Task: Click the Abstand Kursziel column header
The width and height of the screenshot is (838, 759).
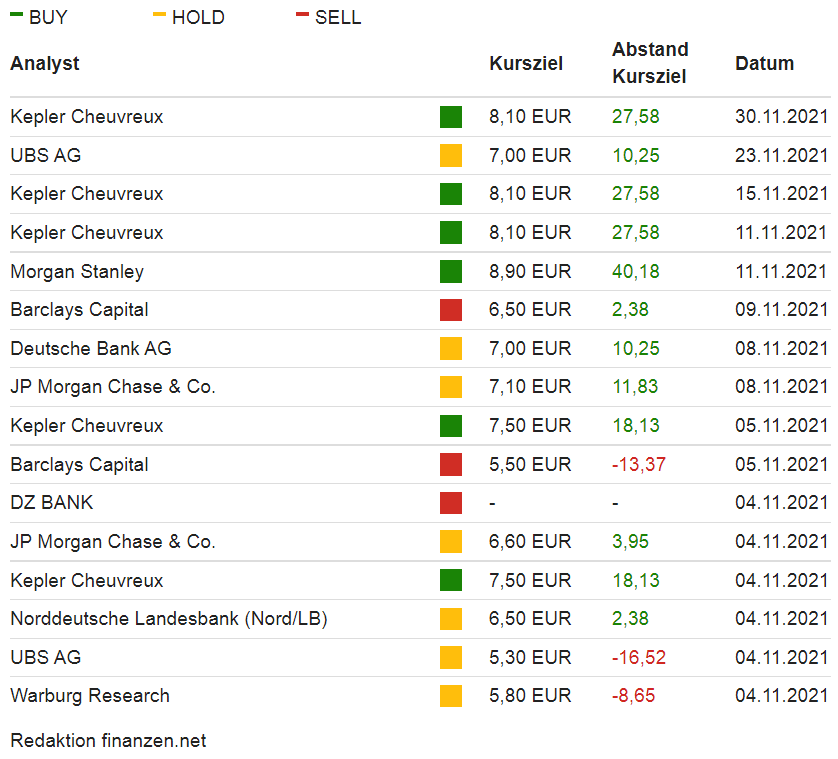Action: [x=650, y=63]
